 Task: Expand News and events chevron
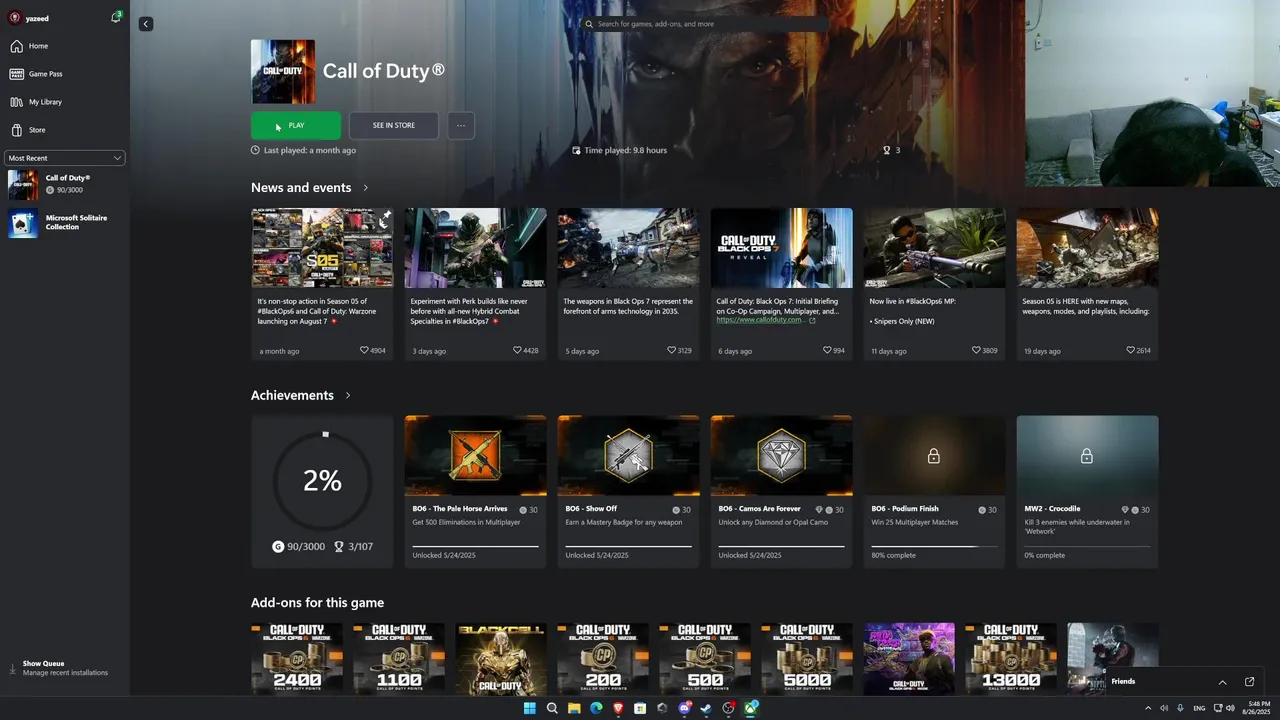pos(366,188)
